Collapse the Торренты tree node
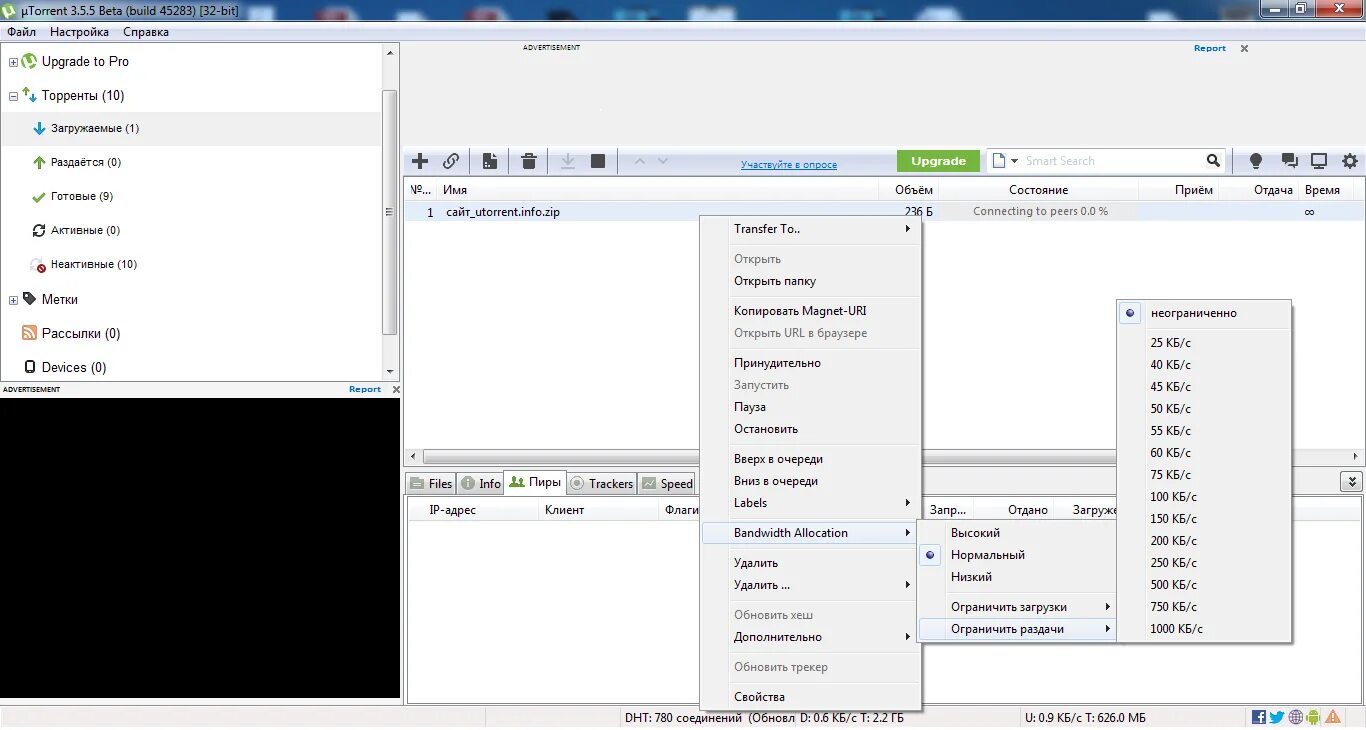 click(13, 96)
